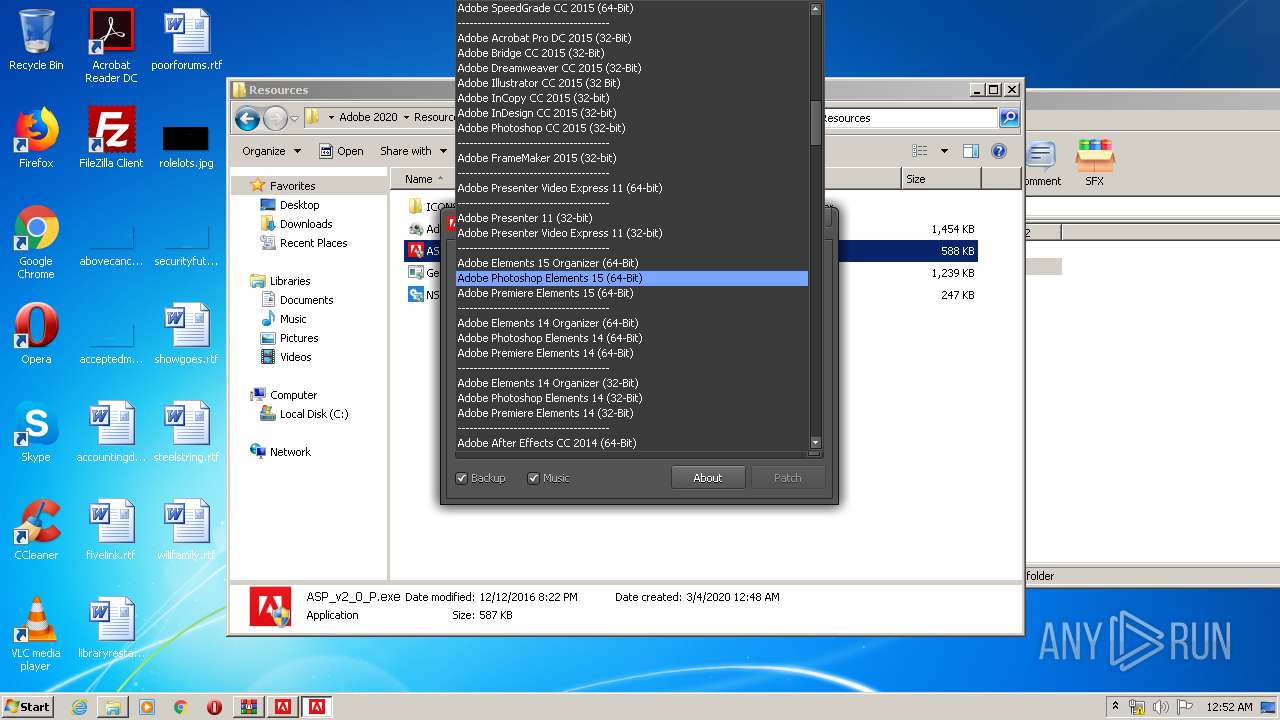
Task: Select Adobe Dreamweaver CC 2015 (32-Bit)
Action: click(x=631, y=68)
